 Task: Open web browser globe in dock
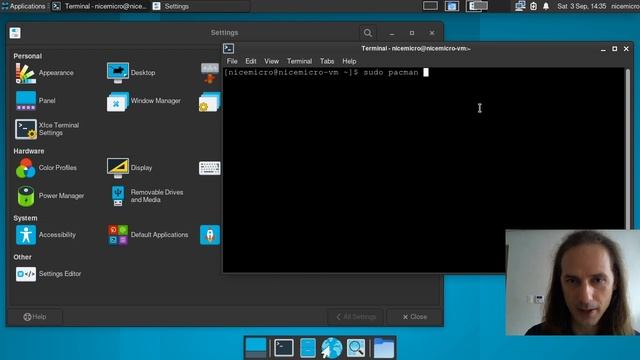331,348
